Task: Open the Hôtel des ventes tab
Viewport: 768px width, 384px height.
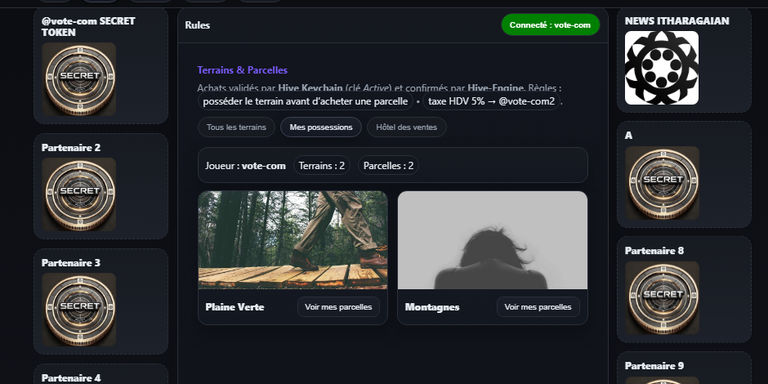Action: coord(407,127)
